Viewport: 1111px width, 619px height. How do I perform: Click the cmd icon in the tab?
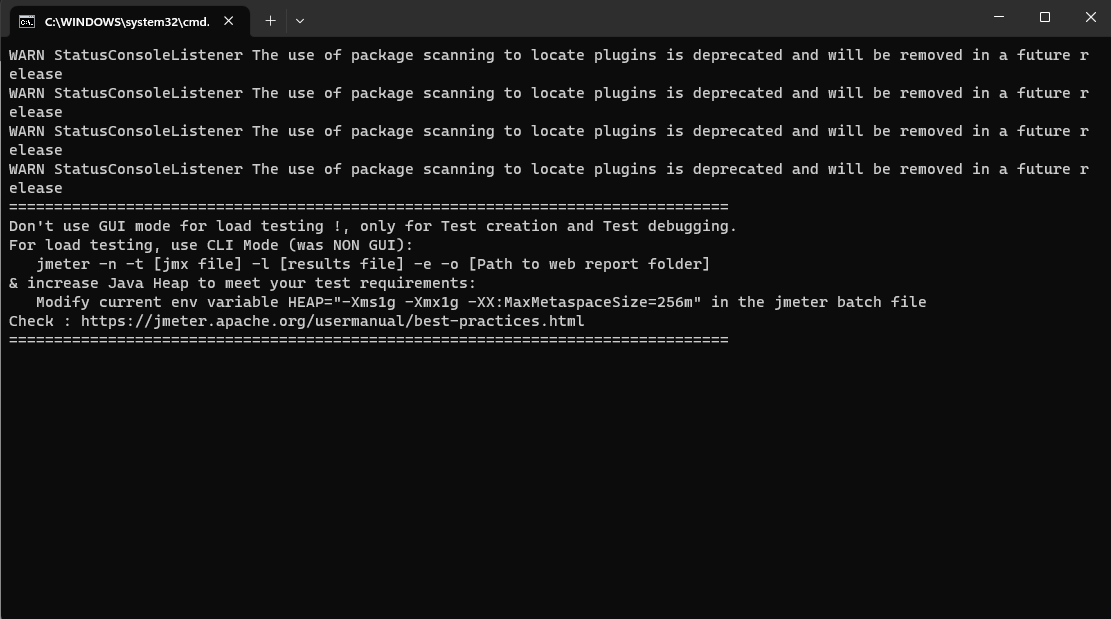coord(27,21)
